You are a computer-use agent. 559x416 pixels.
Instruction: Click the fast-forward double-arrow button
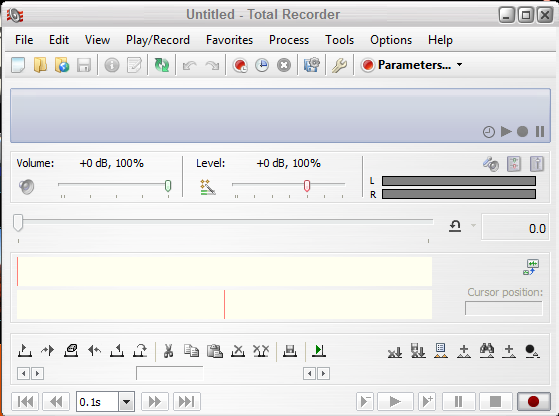[x=155, y=402]
